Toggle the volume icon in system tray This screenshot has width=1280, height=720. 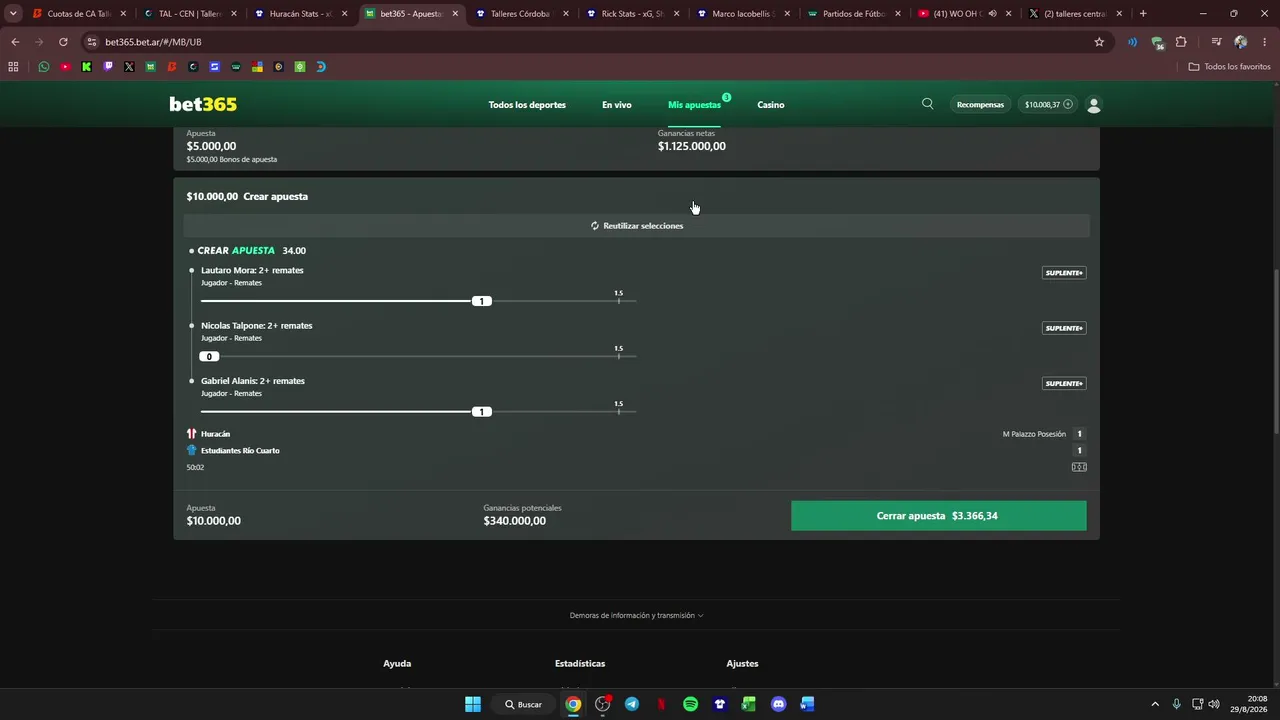point(1213,704)
